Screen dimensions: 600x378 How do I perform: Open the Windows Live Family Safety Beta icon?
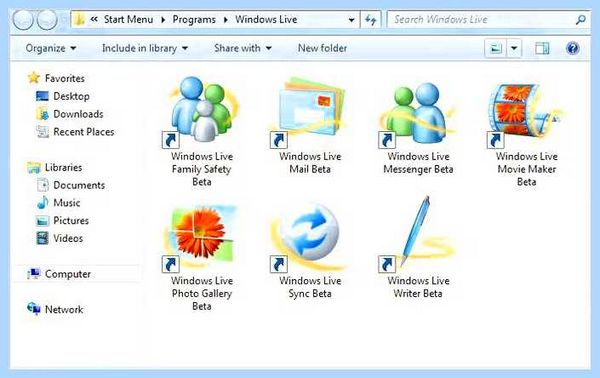pos(202,110)
